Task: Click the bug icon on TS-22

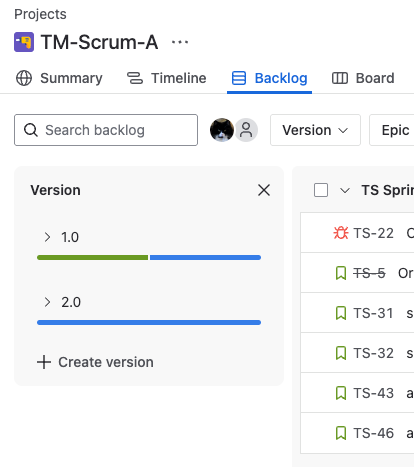Action: (341, 233)
